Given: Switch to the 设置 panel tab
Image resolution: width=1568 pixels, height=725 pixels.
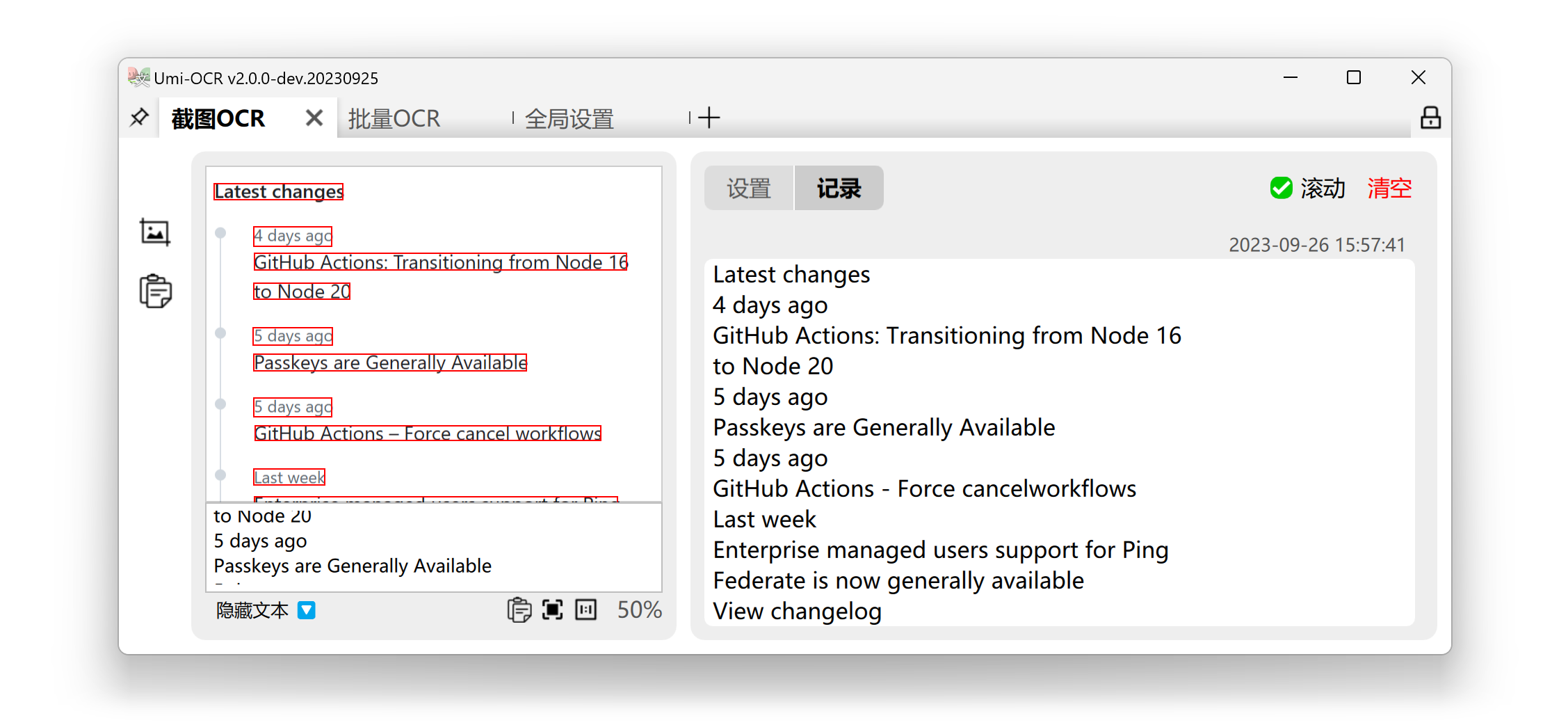Looking at the screenshot, I should click(x=747, y=188).
